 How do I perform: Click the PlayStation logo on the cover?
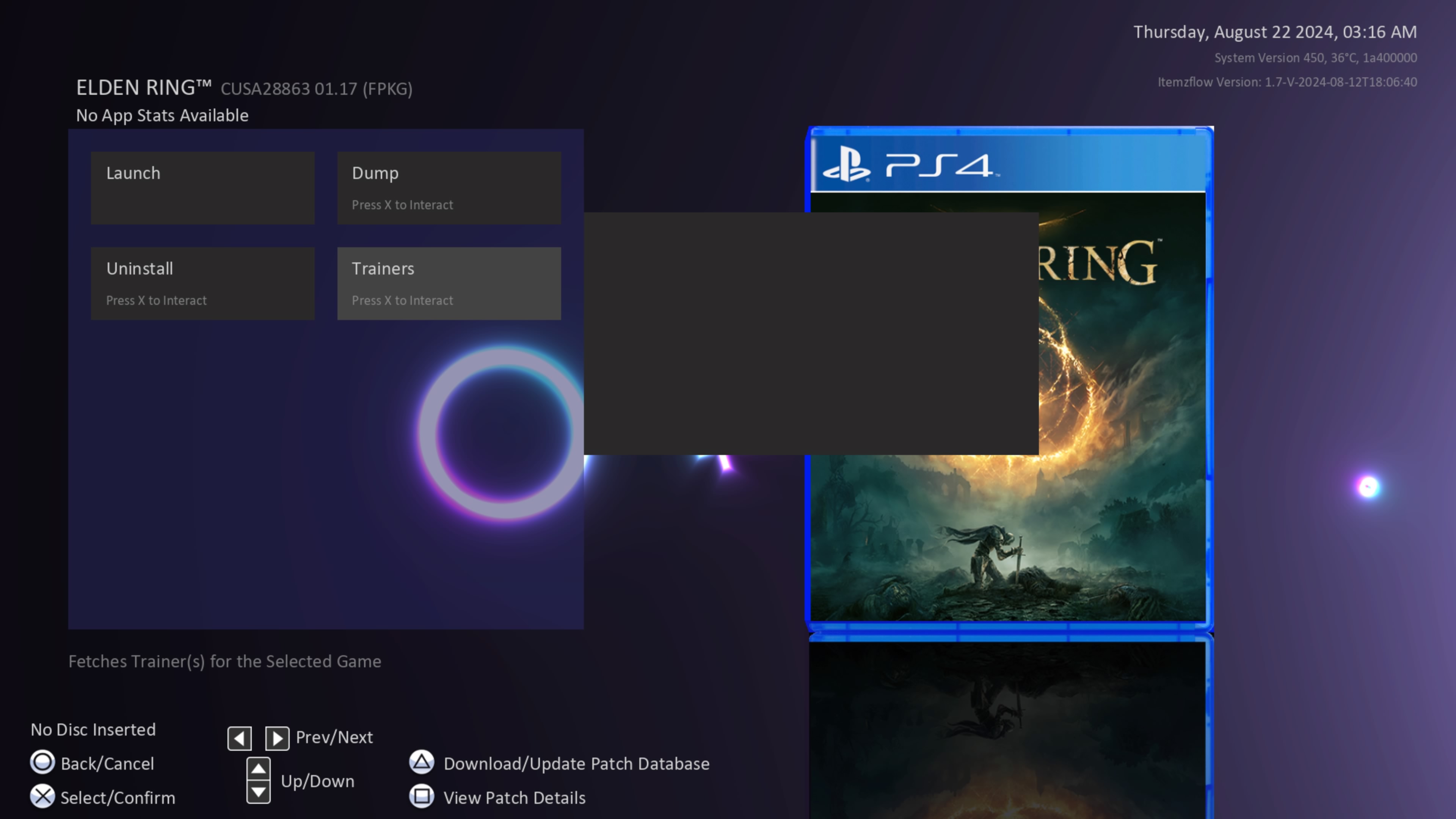pyautogui.click(x=846, y=164)
